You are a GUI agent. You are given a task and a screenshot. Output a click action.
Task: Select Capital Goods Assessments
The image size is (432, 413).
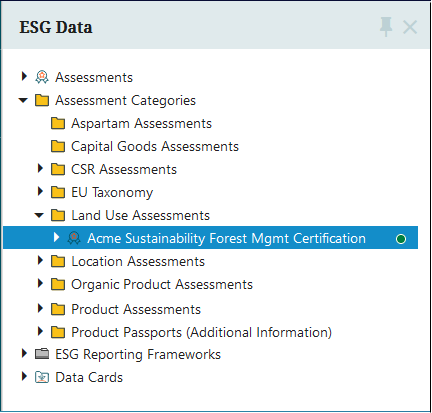click(155, 147)
